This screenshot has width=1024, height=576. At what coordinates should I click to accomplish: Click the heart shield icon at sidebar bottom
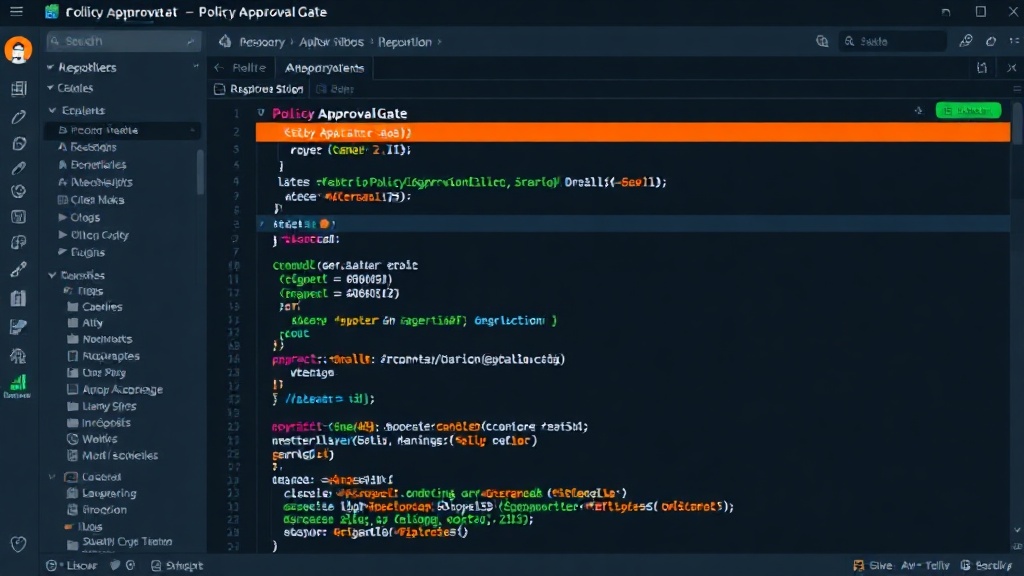click(18, 543)
